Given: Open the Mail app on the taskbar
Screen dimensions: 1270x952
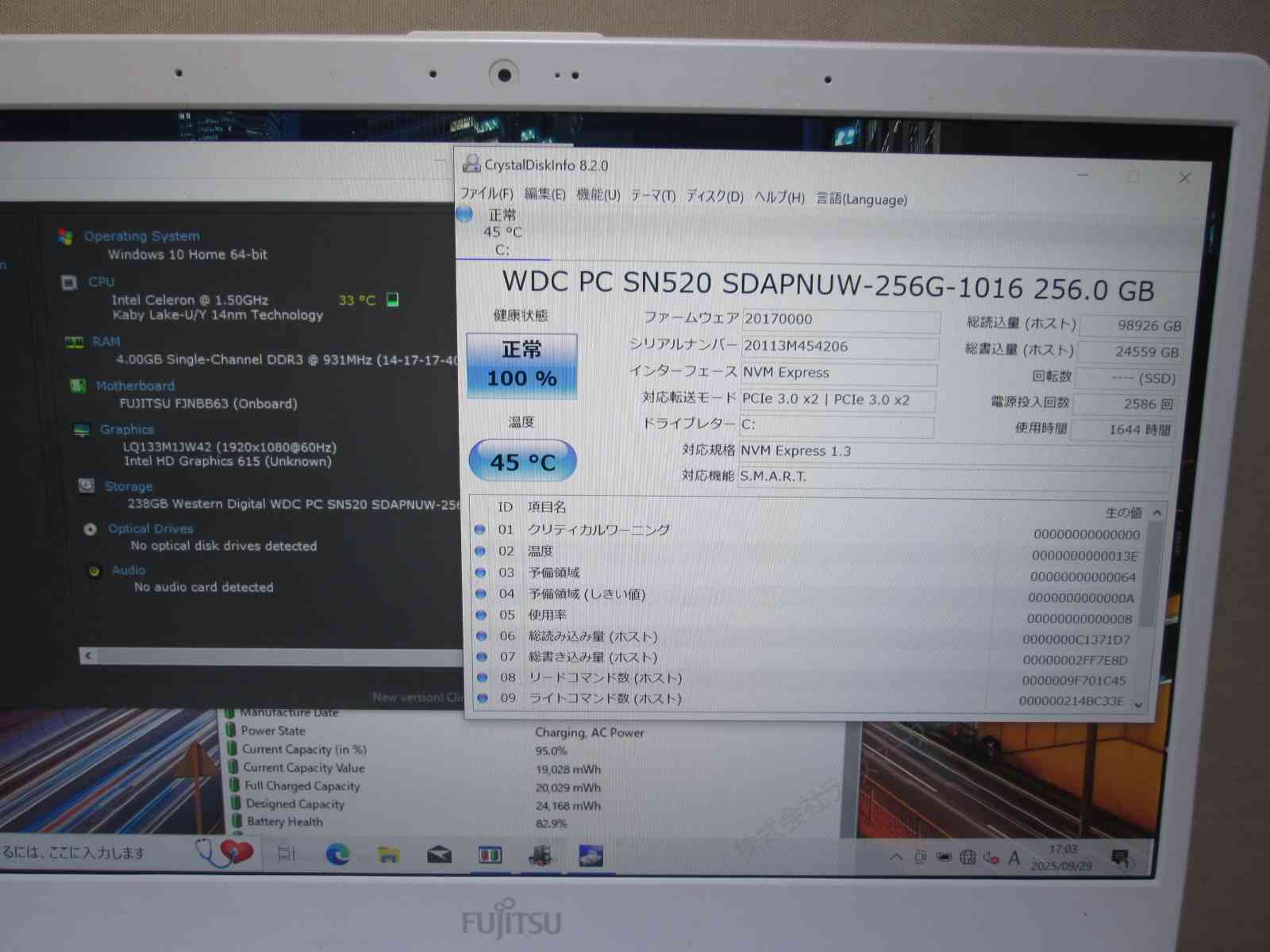Looking at the screenshot, I should coord(439,854).
